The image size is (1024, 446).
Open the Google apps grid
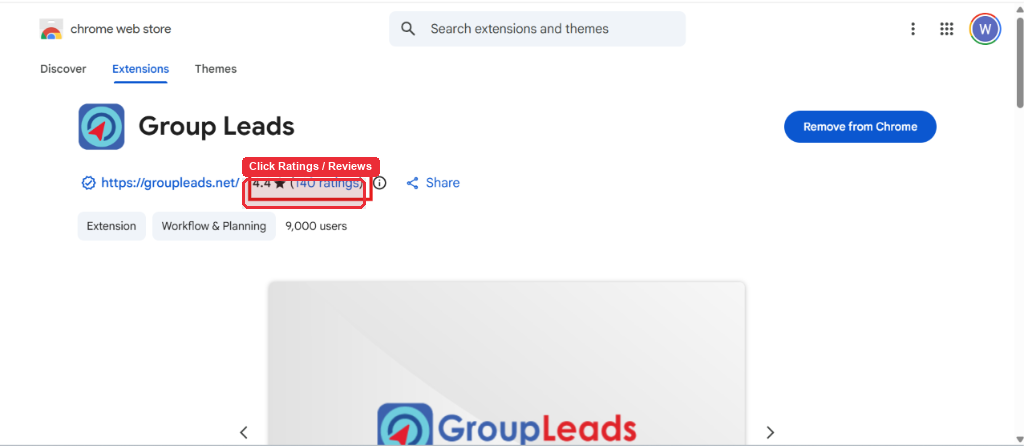[946, 29]
